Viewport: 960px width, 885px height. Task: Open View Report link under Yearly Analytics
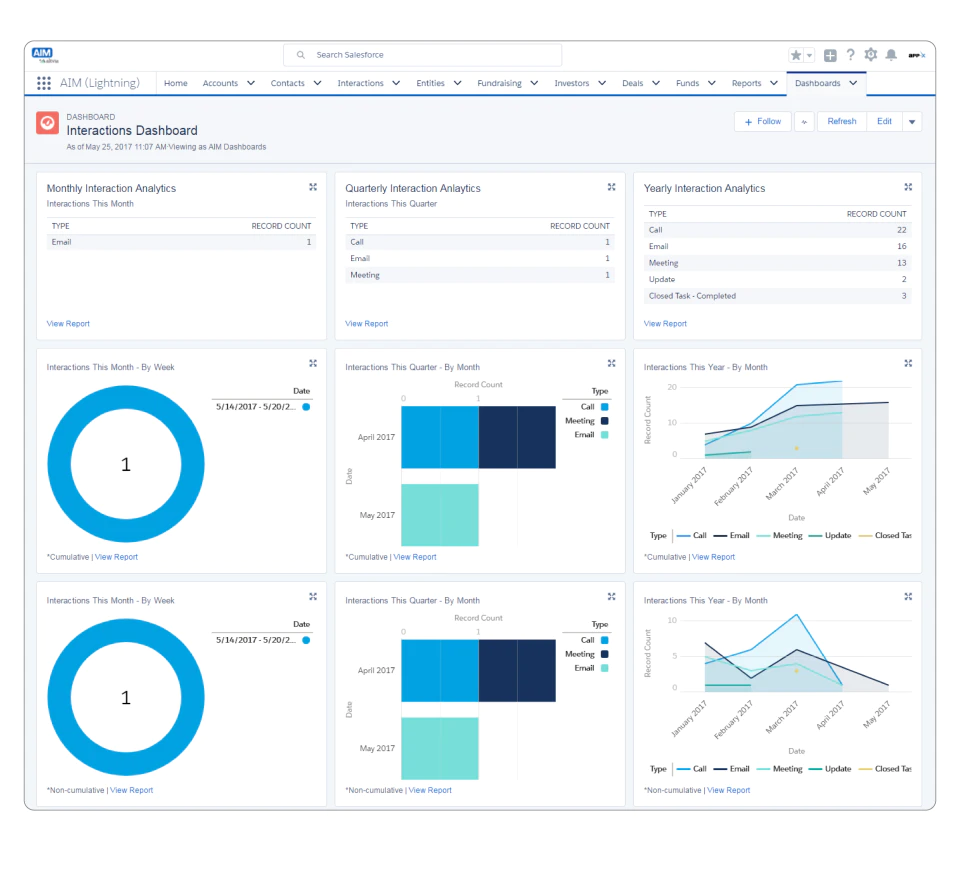[665, 324]
